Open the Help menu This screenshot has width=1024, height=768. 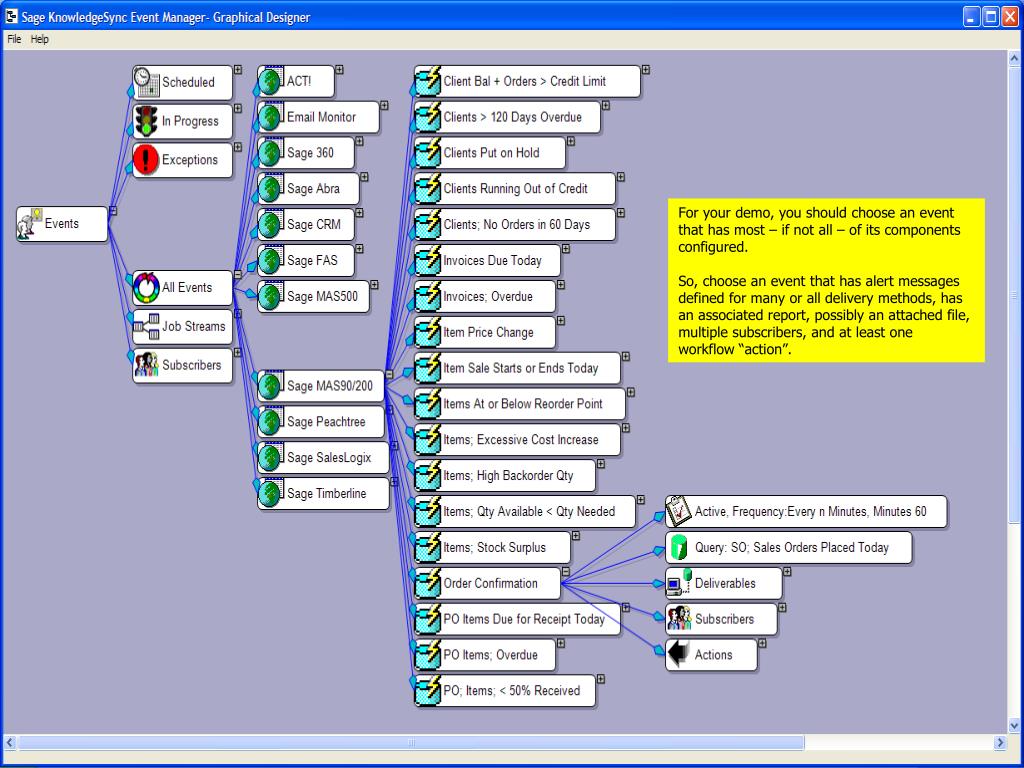(x=39, y=39)
